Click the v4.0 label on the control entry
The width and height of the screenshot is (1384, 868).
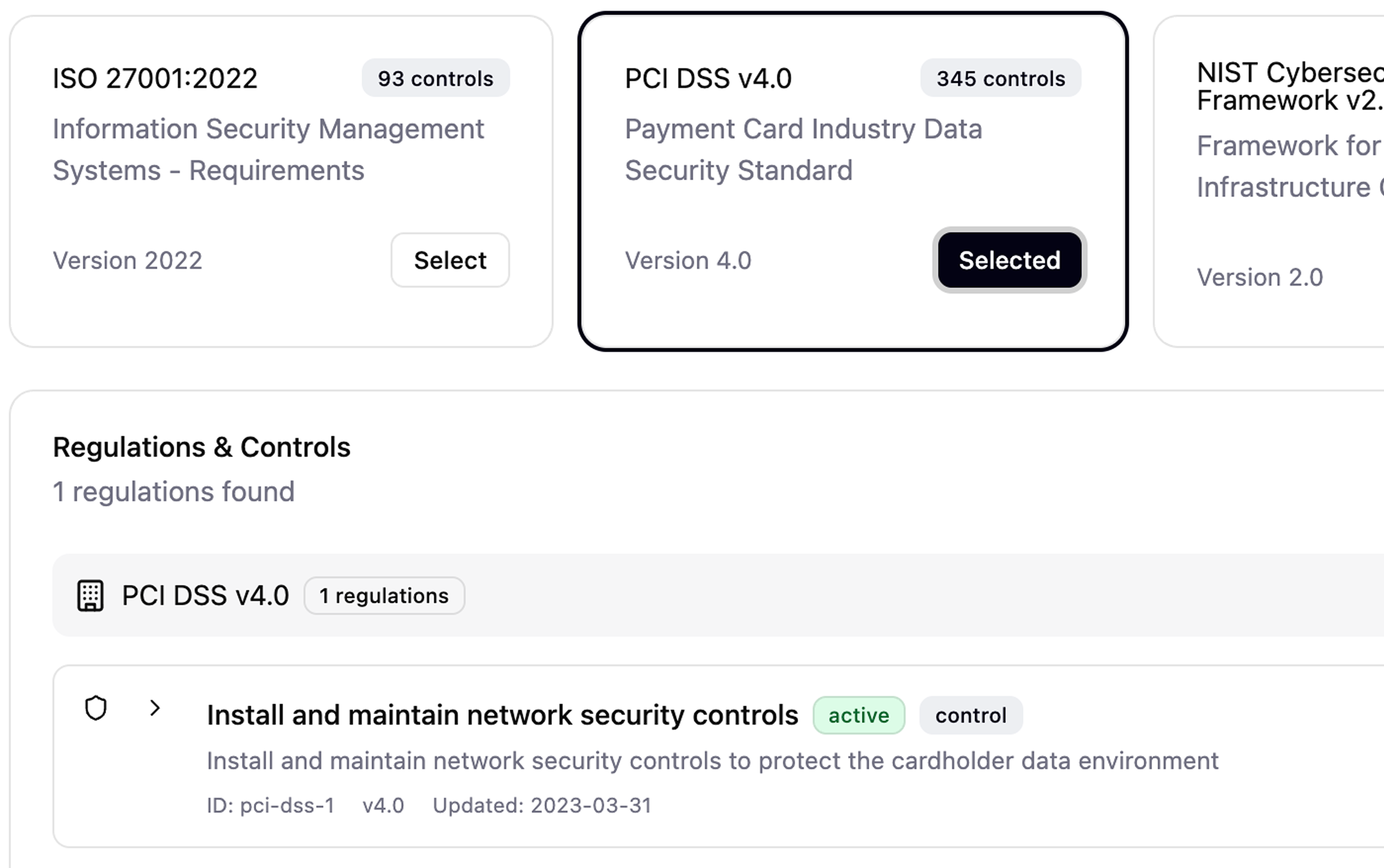pyautogui.click(x=384, y=806)
